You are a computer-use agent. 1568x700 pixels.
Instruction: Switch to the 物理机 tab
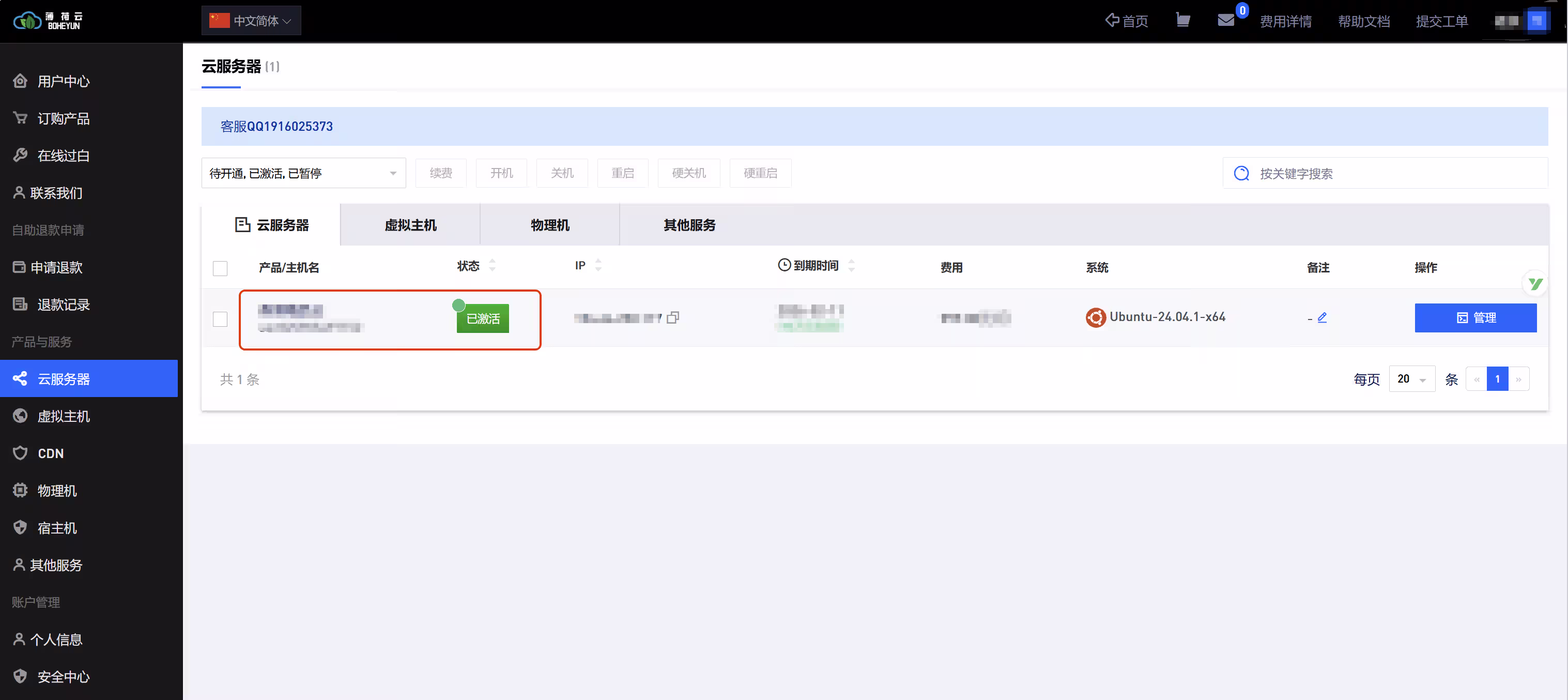coord(550,225)
